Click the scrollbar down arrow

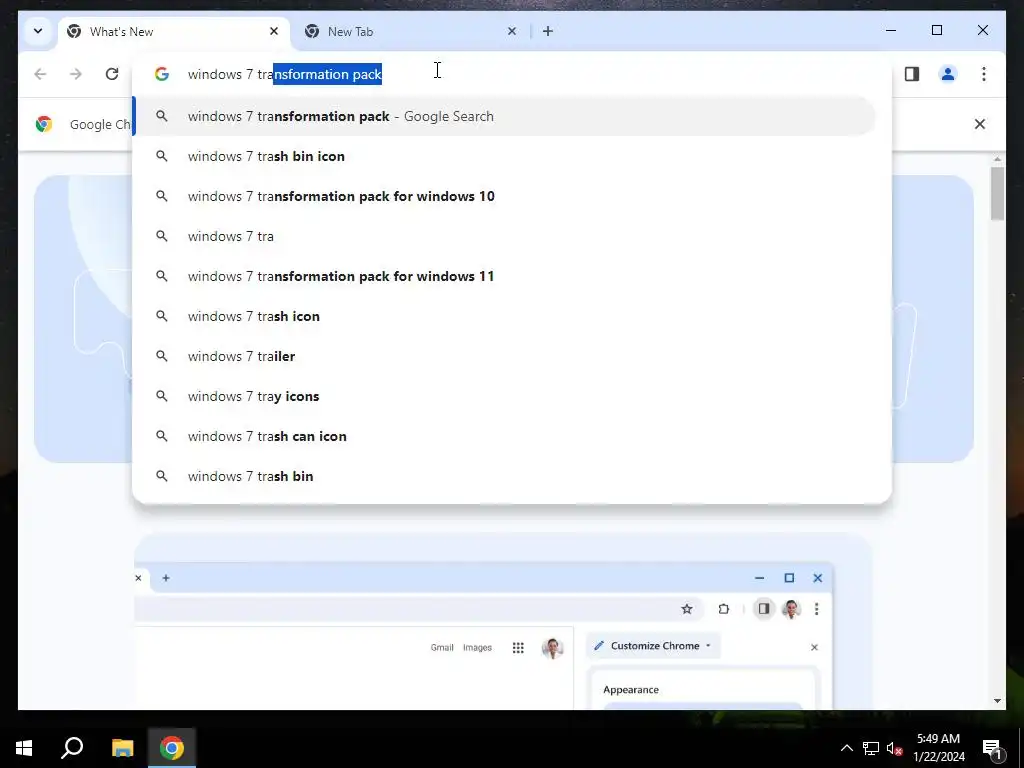point(997,701)
